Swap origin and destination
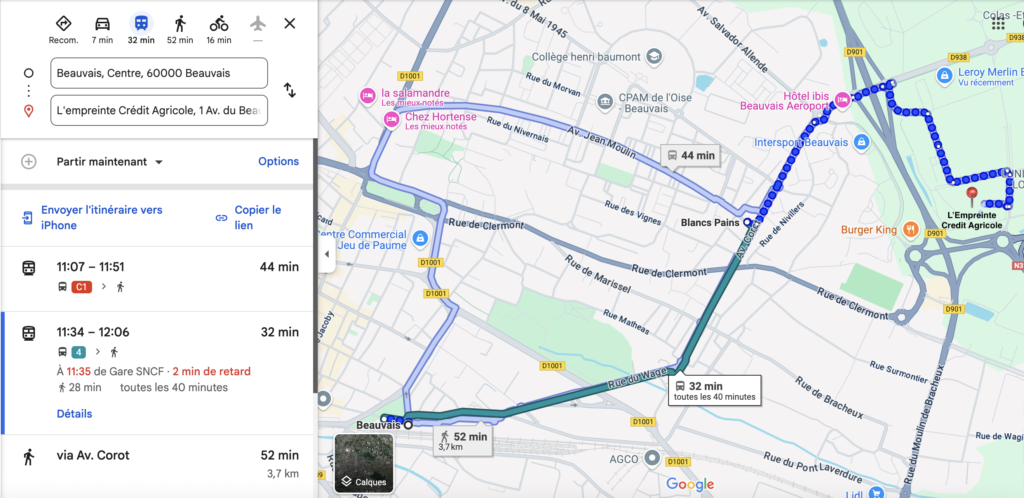This screenshot has height=498, width=1024. 290,90
